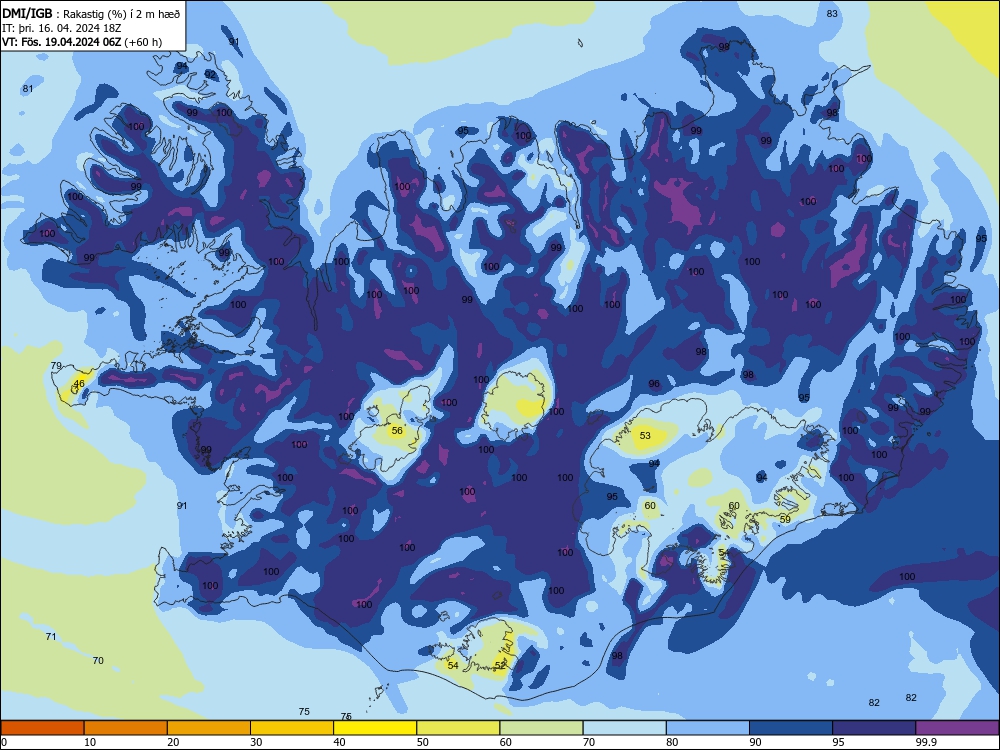The height and width of the screenshot is (750, 1000).
Task: Click the 70 value on the southwest sea
Action: point(98,661)
